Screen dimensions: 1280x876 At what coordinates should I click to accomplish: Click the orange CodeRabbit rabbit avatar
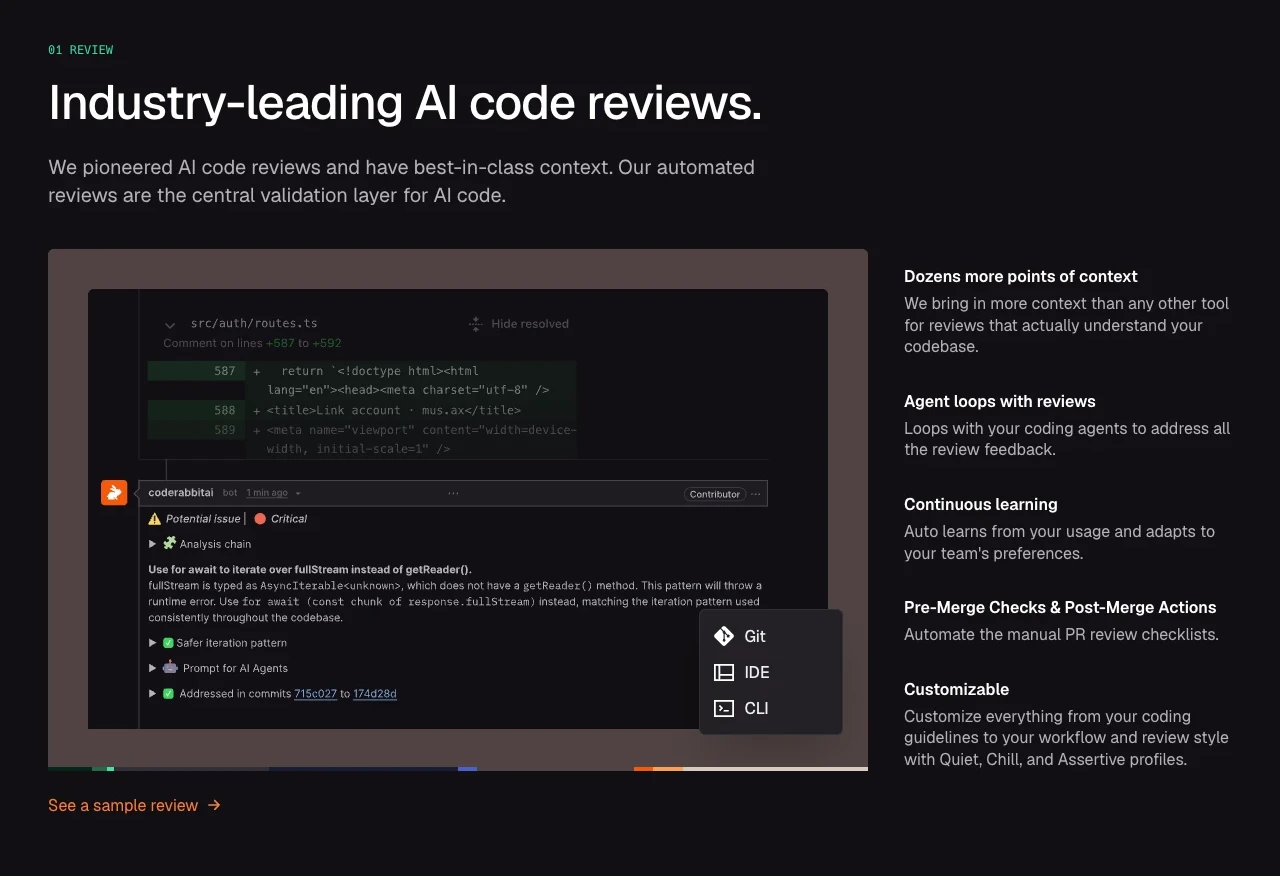[x=114, y=493]
